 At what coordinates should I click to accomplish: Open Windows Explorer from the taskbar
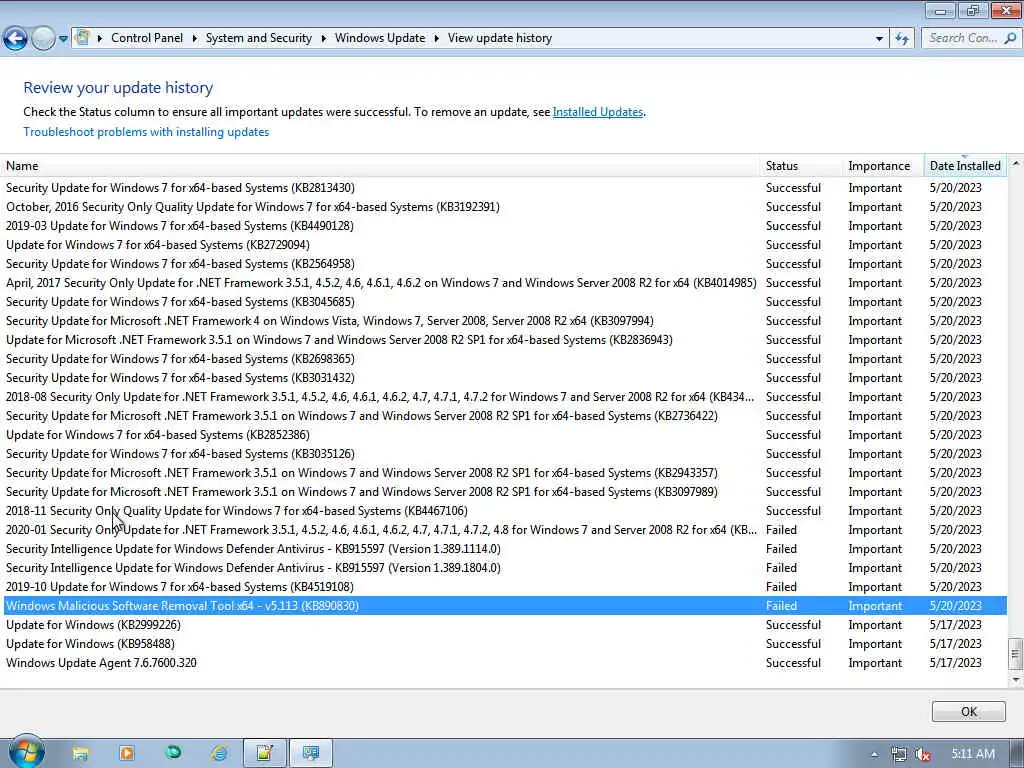click(x=80, y=754)
